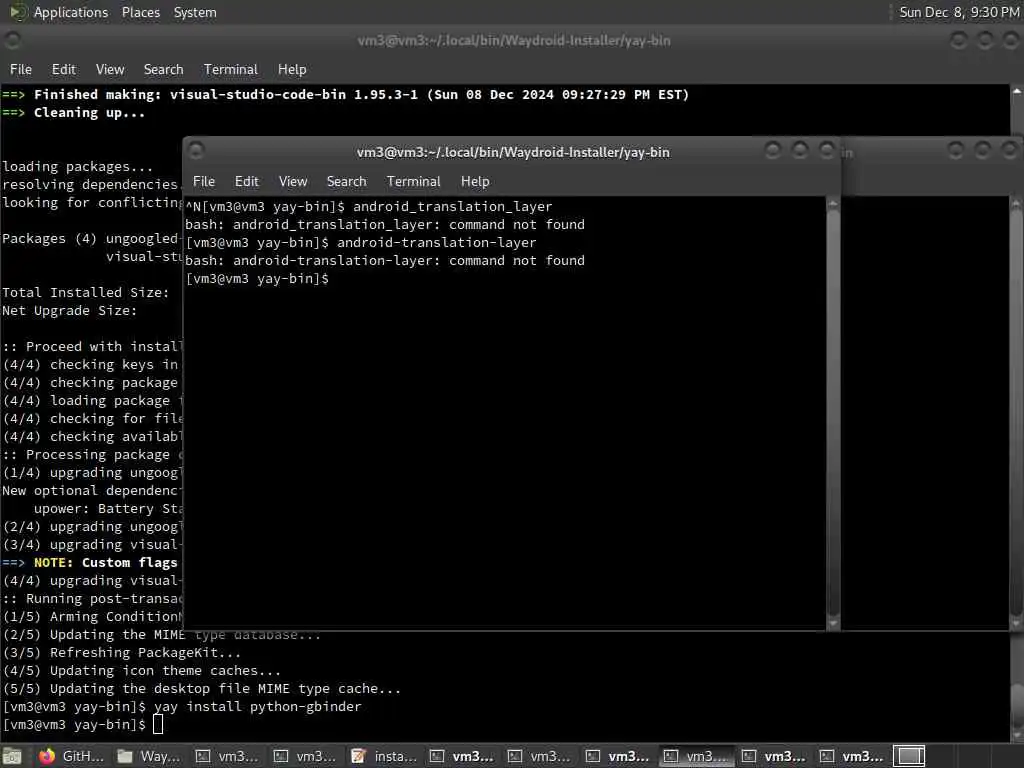Viewport: 1024px width, 768px height.
Task: Click the line '(4/5) Updating icon theme caches...'
Action: tap(142, 671)
